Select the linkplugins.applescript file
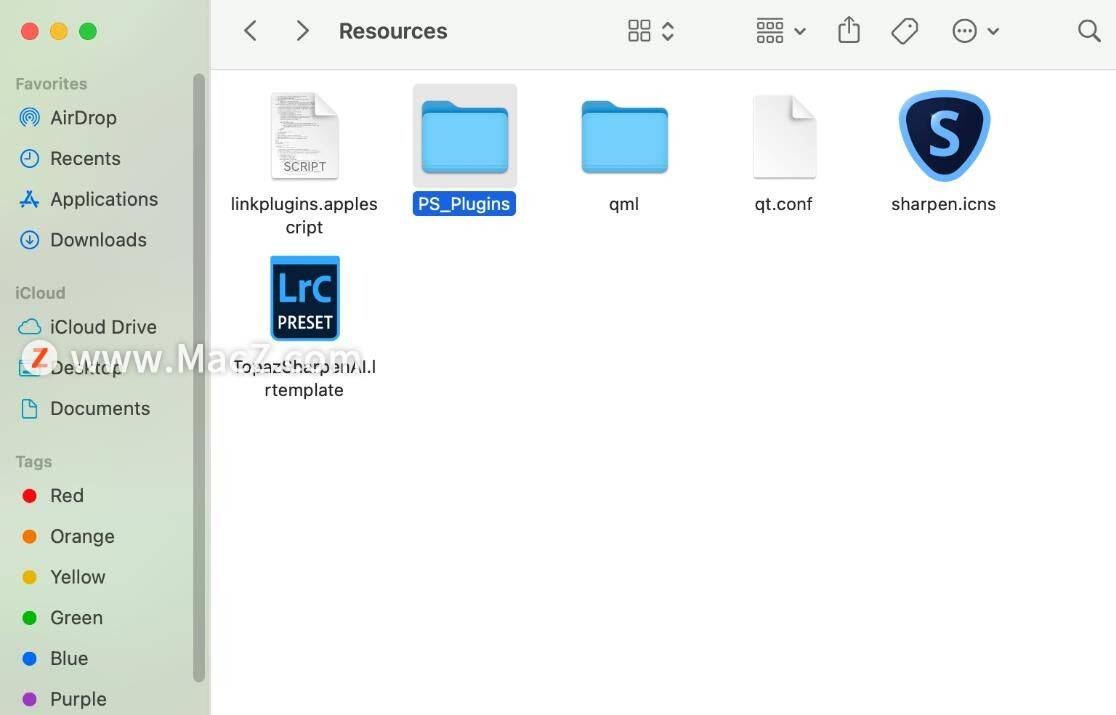The width and height of the screenshot is (1116, 715). pyautogui.click(x=304, y=137)
